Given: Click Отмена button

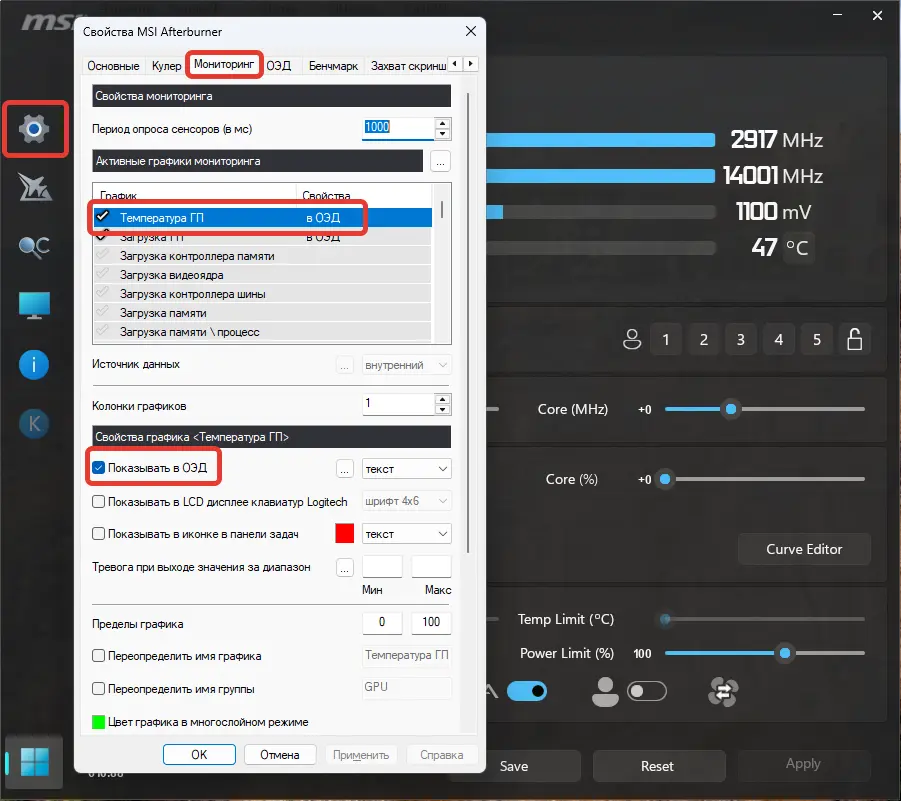Looking at the screenshot, I should pos(280,754).
